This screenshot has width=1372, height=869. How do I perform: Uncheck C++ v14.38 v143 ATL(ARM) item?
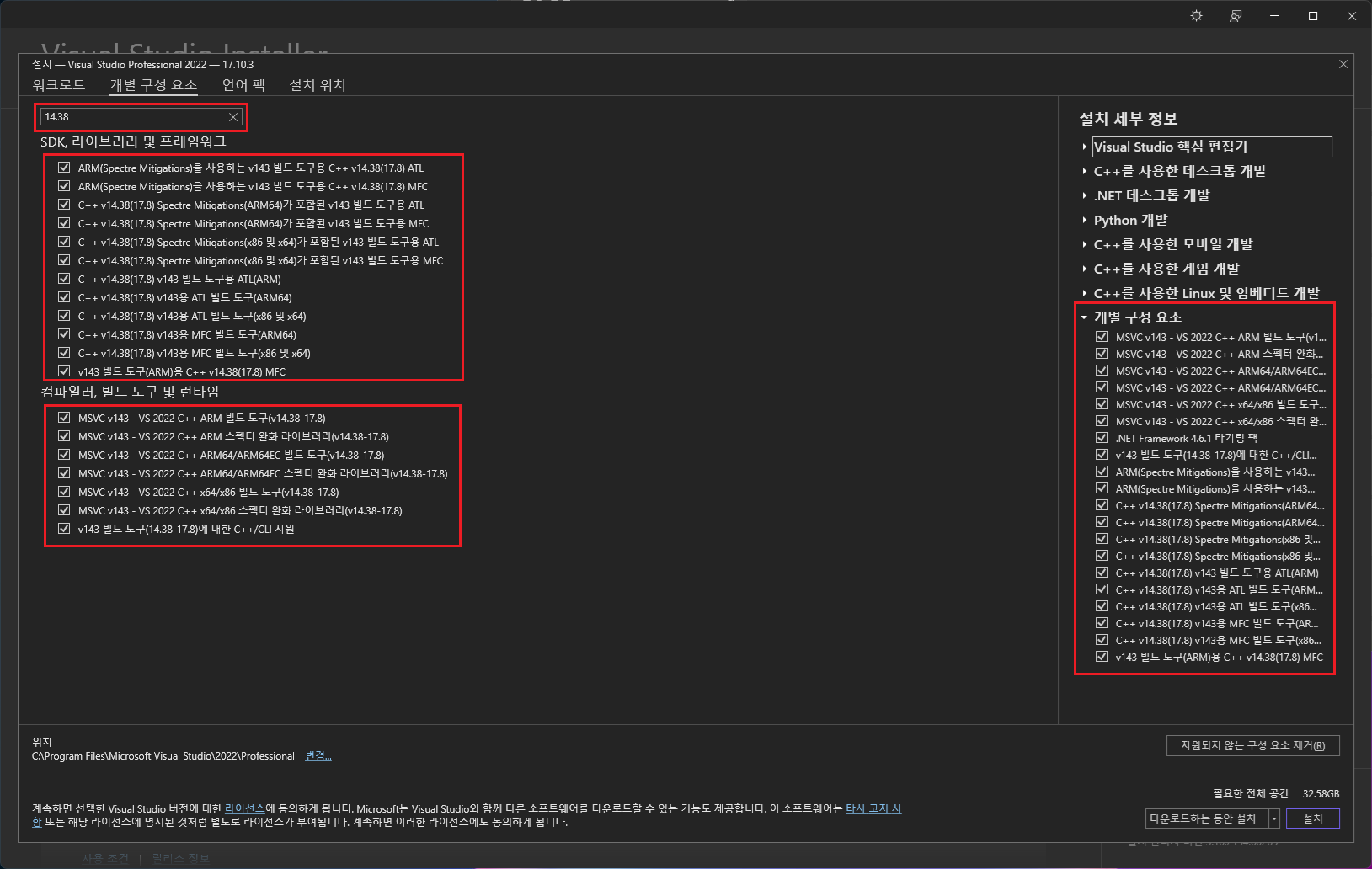[64, 279]
